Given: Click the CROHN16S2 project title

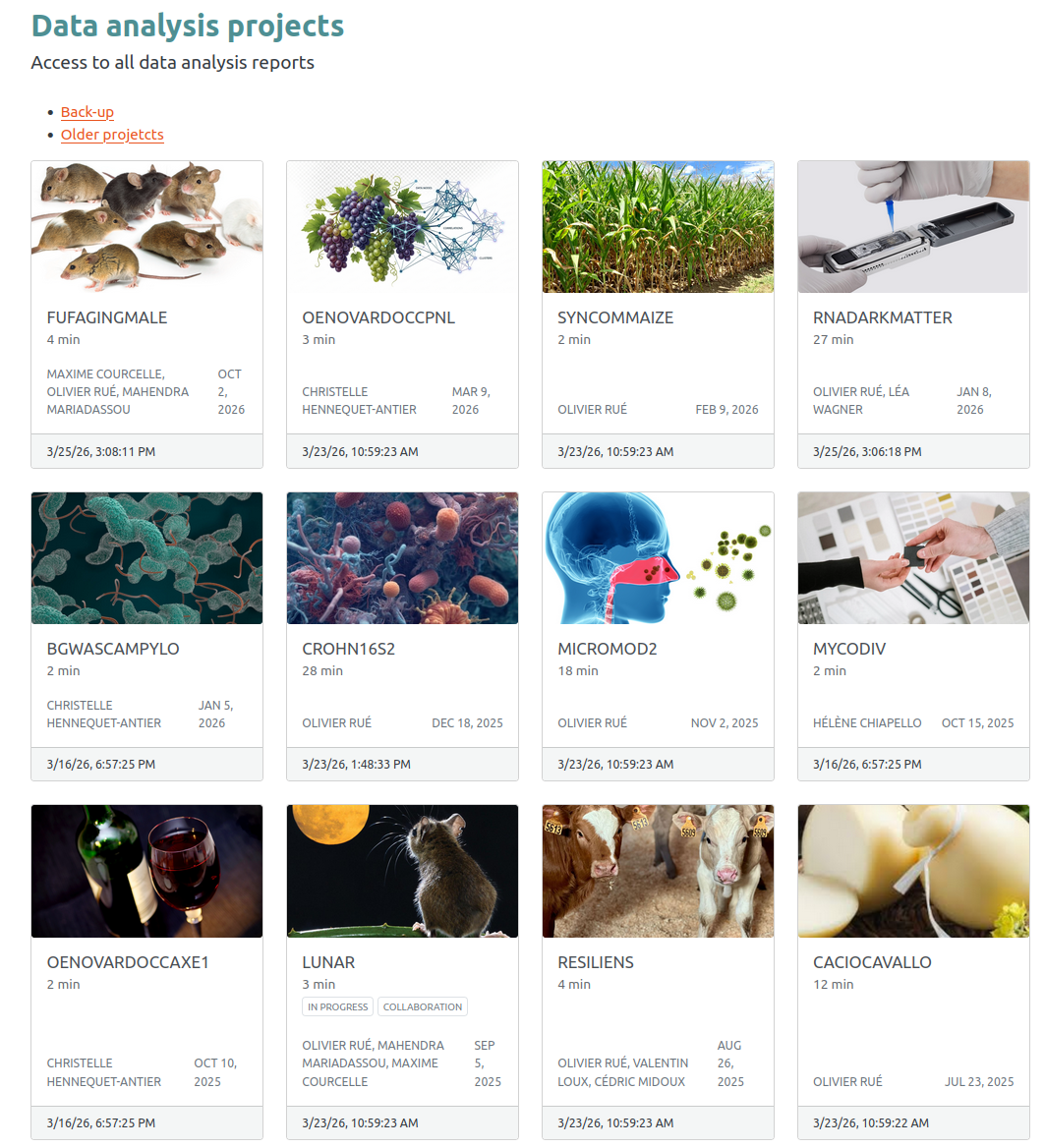Looking at the screenshot, I should pyautogui.click(x=348, y=649).
